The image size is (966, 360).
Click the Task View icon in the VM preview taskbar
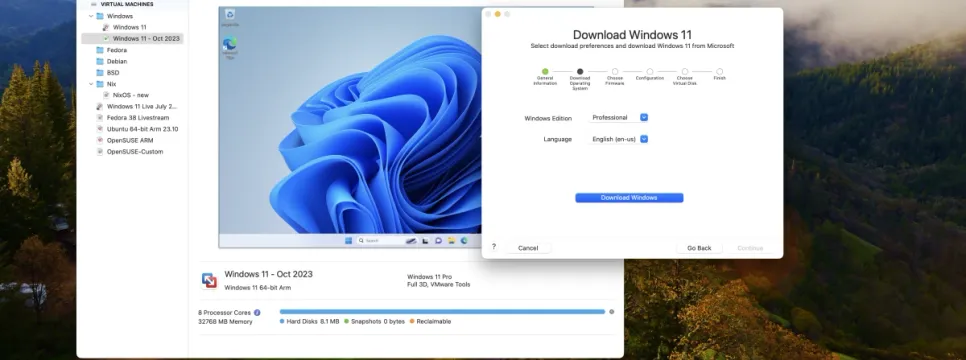coord(425,240)
